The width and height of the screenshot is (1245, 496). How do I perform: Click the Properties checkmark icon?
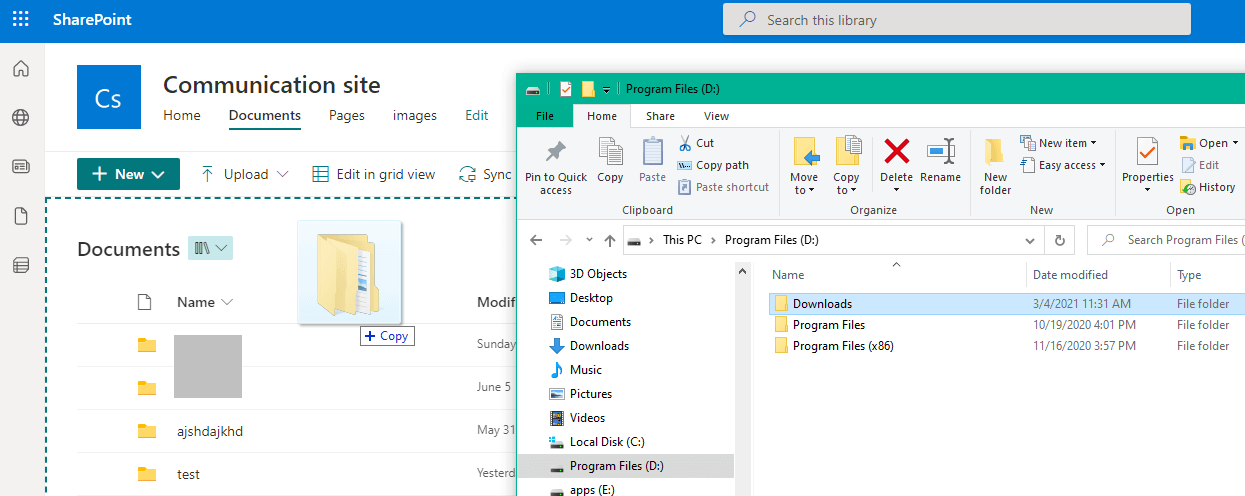(x=1147, y=152)
